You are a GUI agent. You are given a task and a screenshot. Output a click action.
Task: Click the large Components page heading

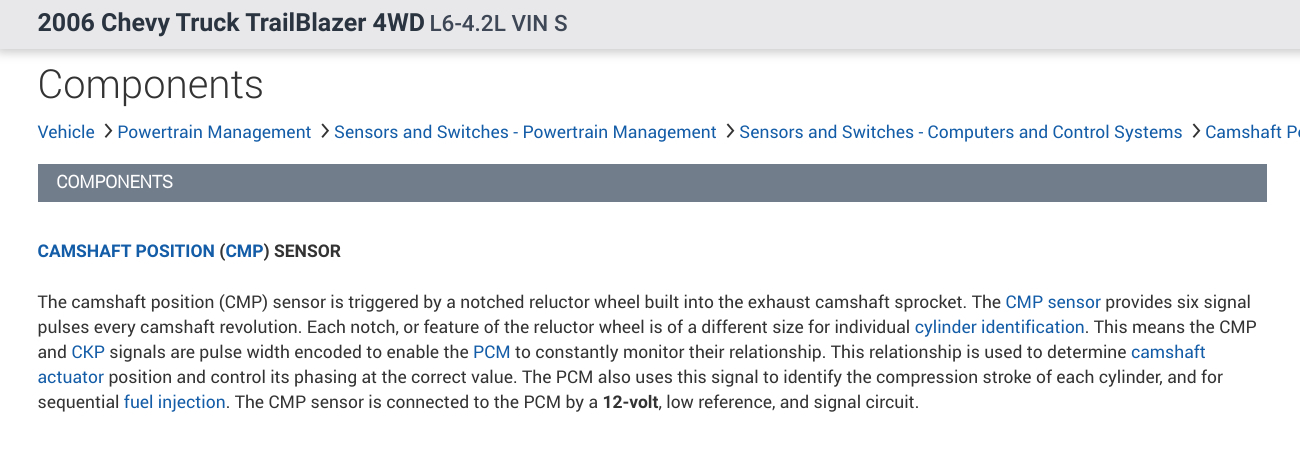point(151,85)
